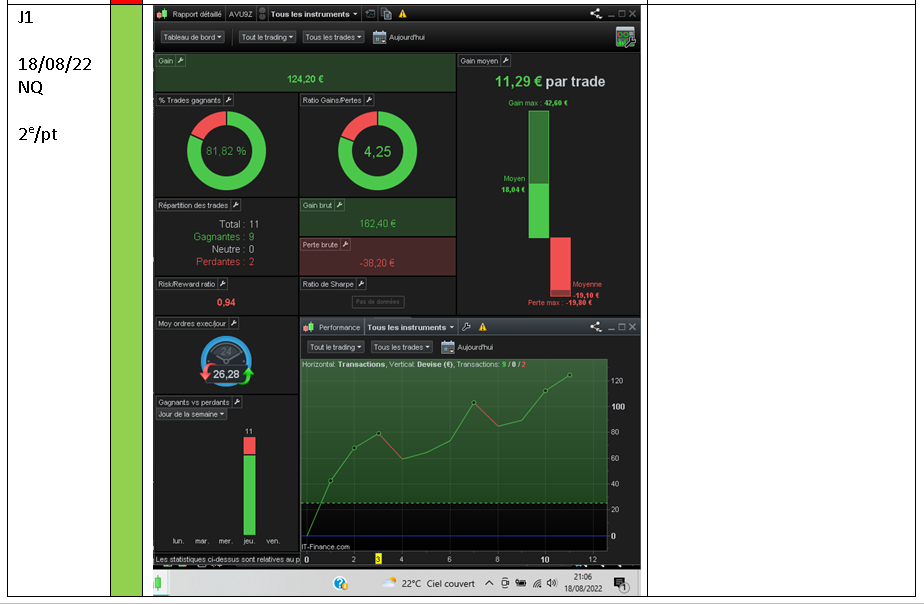Click the 4,25 gains/losses ratio donut chart
This screenshot has height=604, width=924.
click(x=378, y=151)
